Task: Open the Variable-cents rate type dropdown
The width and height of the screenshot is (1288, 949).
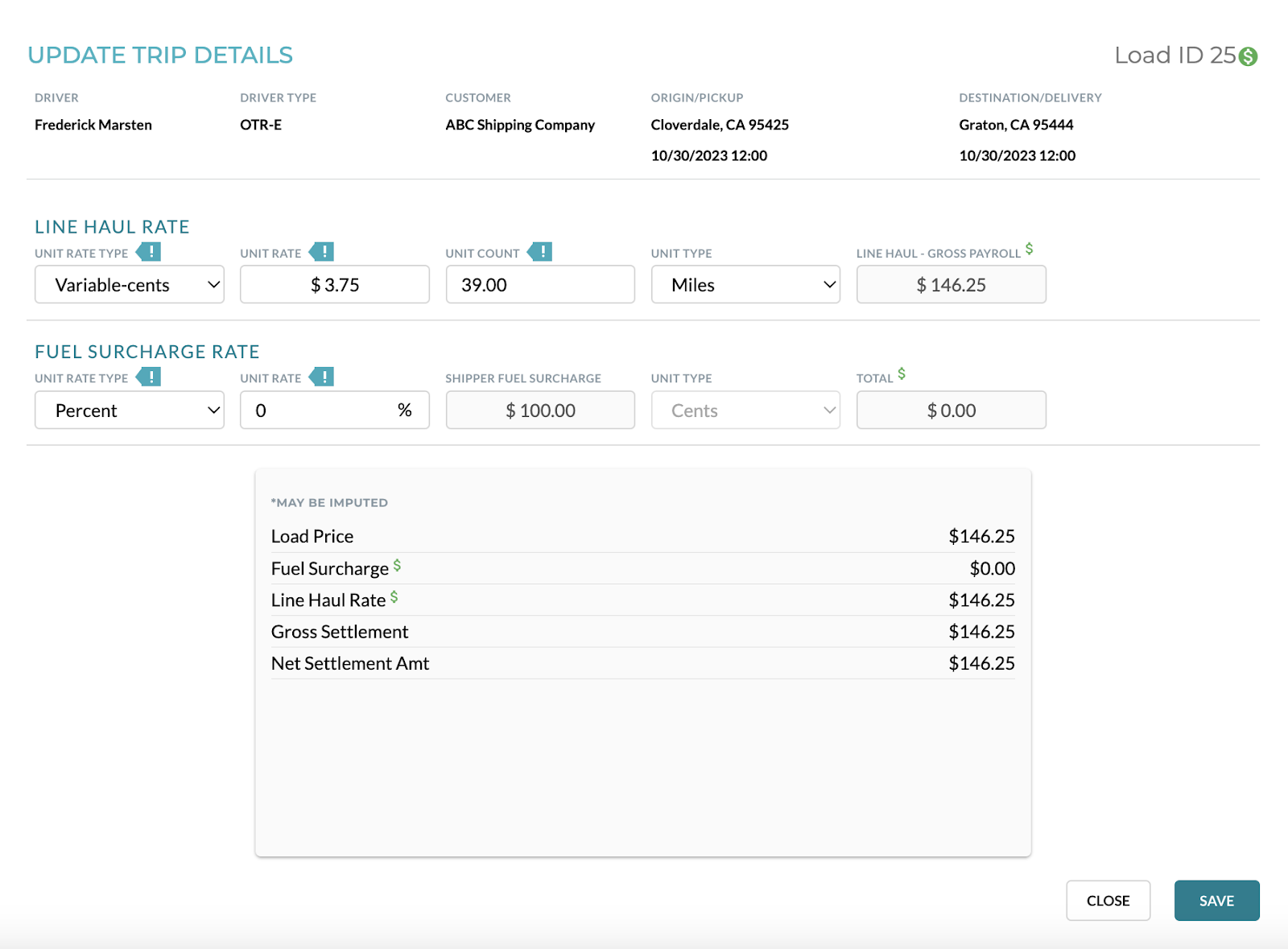Action: click(x=129, y=284)
